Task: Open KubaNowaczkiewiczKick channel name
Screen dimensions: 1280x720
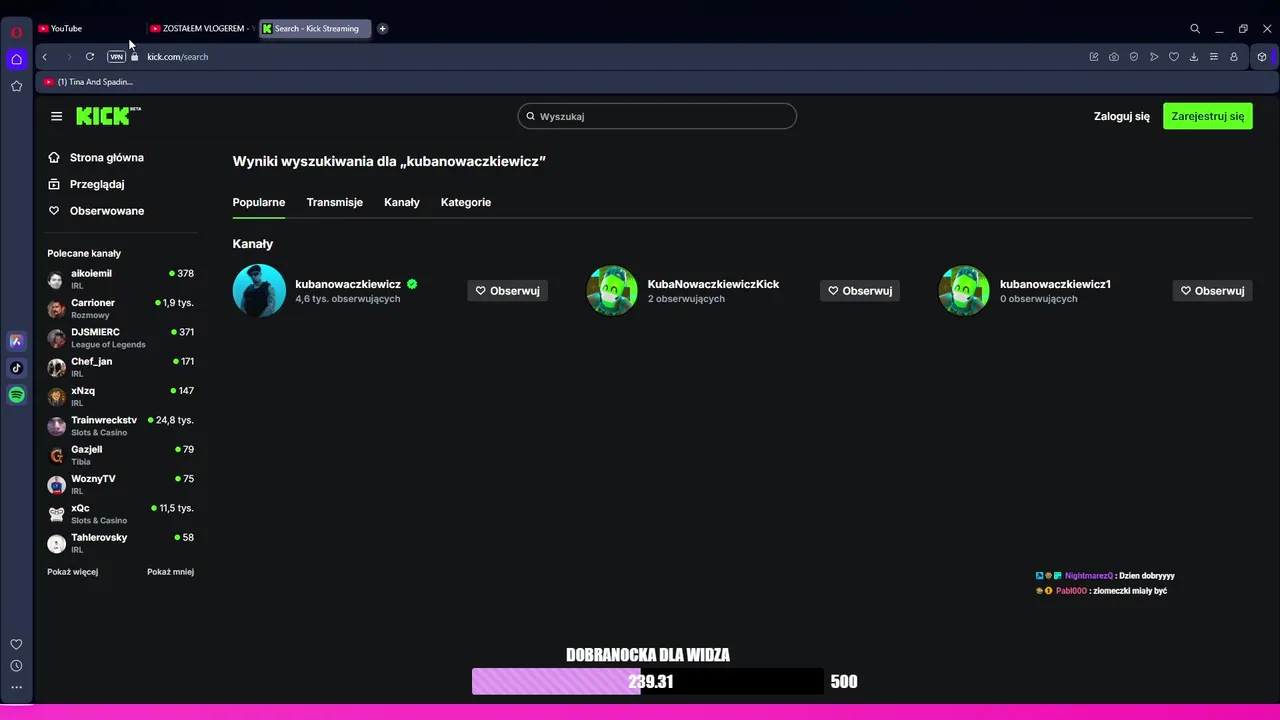Action: click(x=713, y=284)
